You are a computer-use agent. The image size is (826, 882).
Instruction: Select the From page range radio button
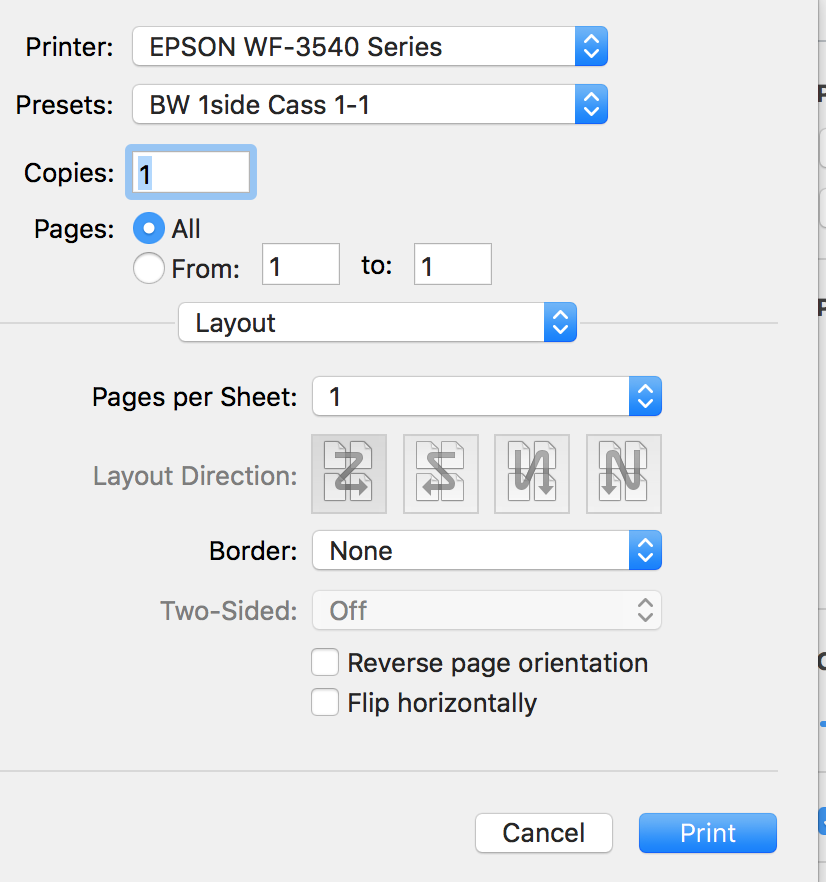tap(148, 268)
